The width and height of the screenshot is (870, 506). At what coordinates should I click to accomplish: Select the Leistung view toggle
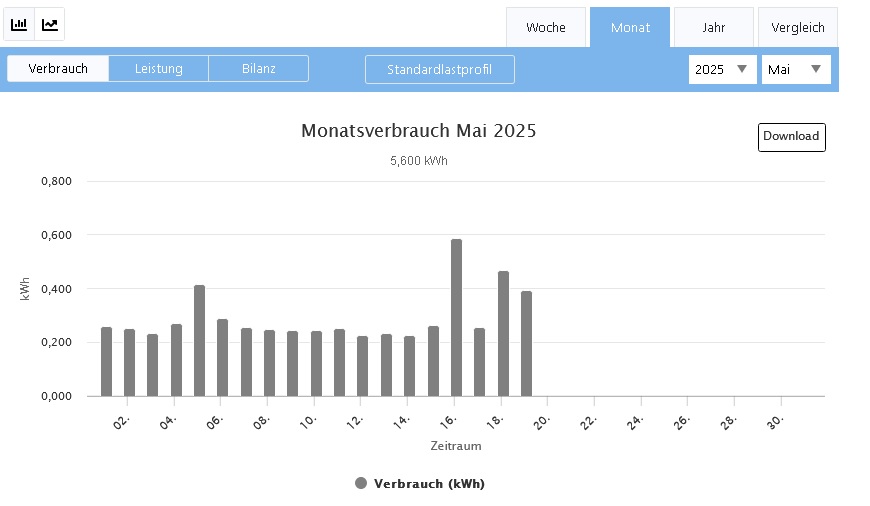159,69
